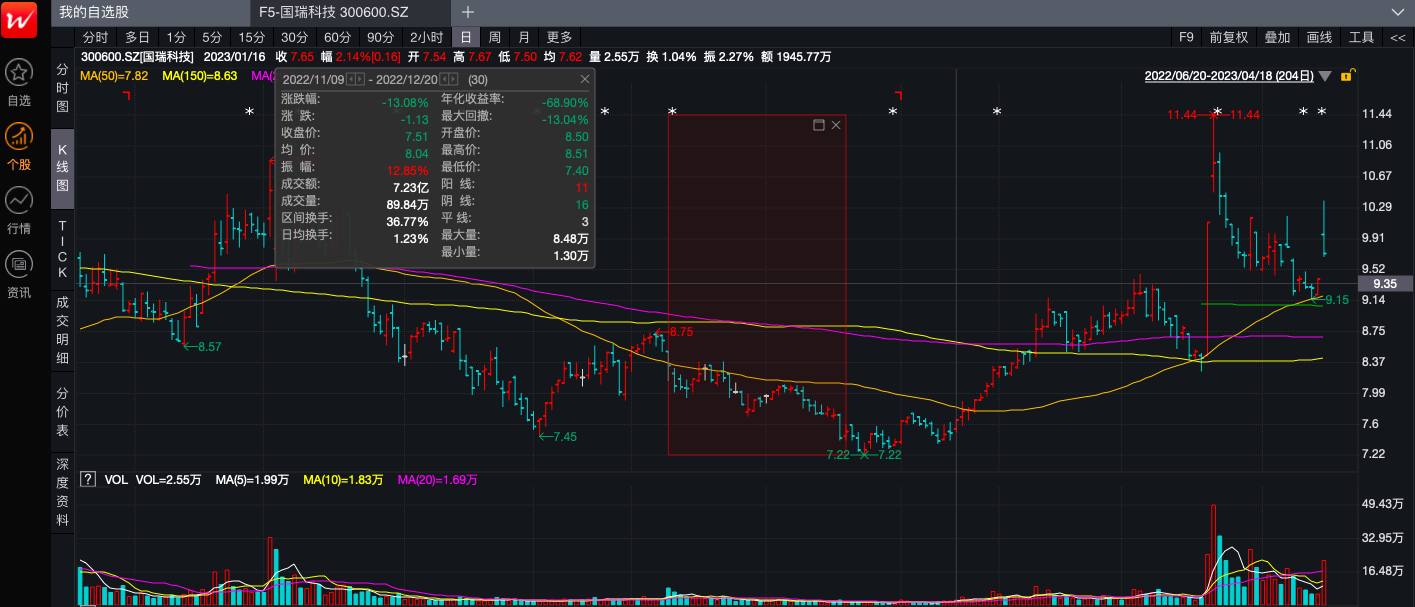Open the 前复权 price adjustment option
The width and height of the screenshot is (1415, 607).
(x=1229, y=37)
